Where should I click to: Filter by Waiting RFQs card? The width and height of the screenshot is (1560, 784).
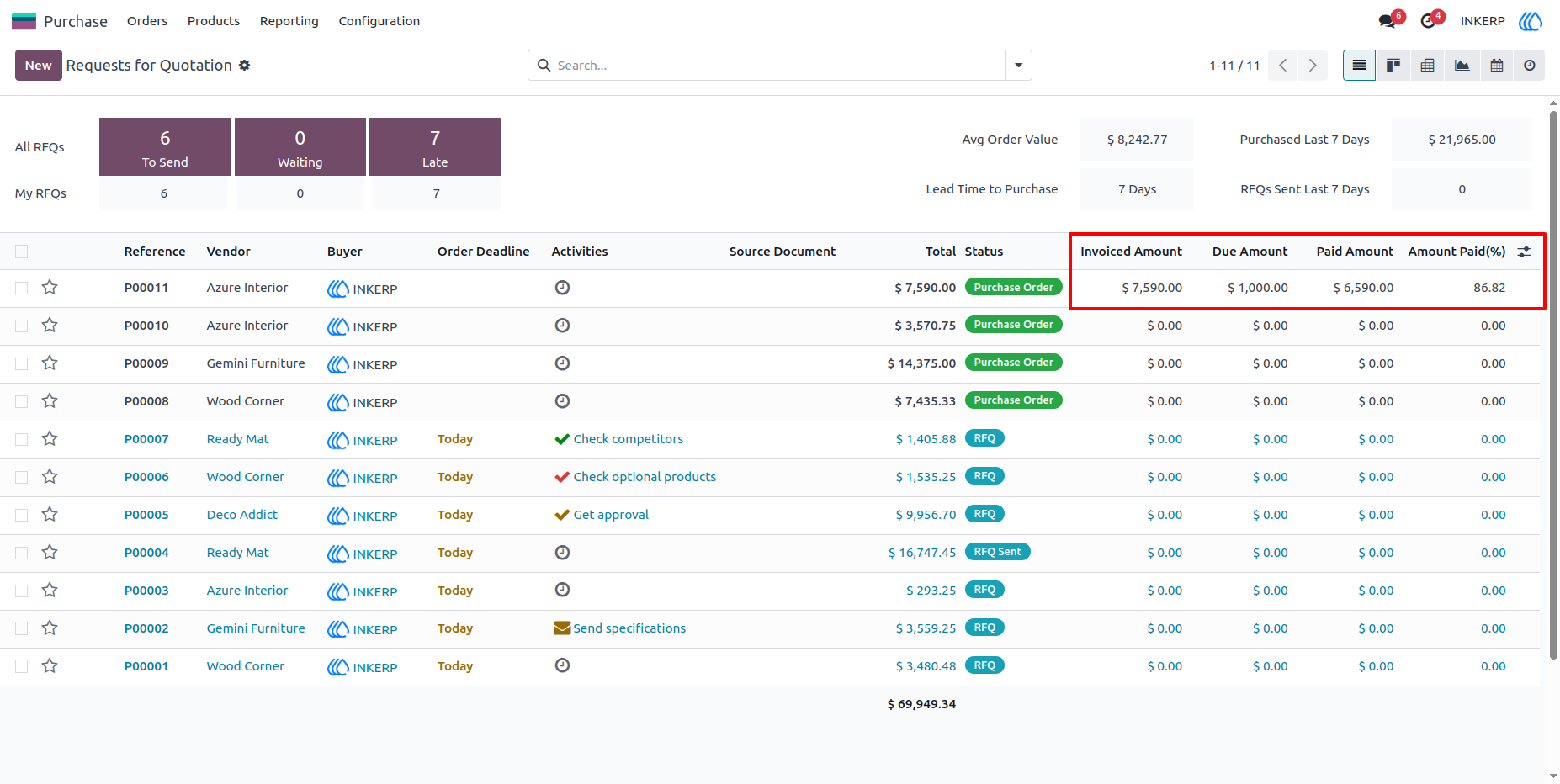tap(300, 147)
